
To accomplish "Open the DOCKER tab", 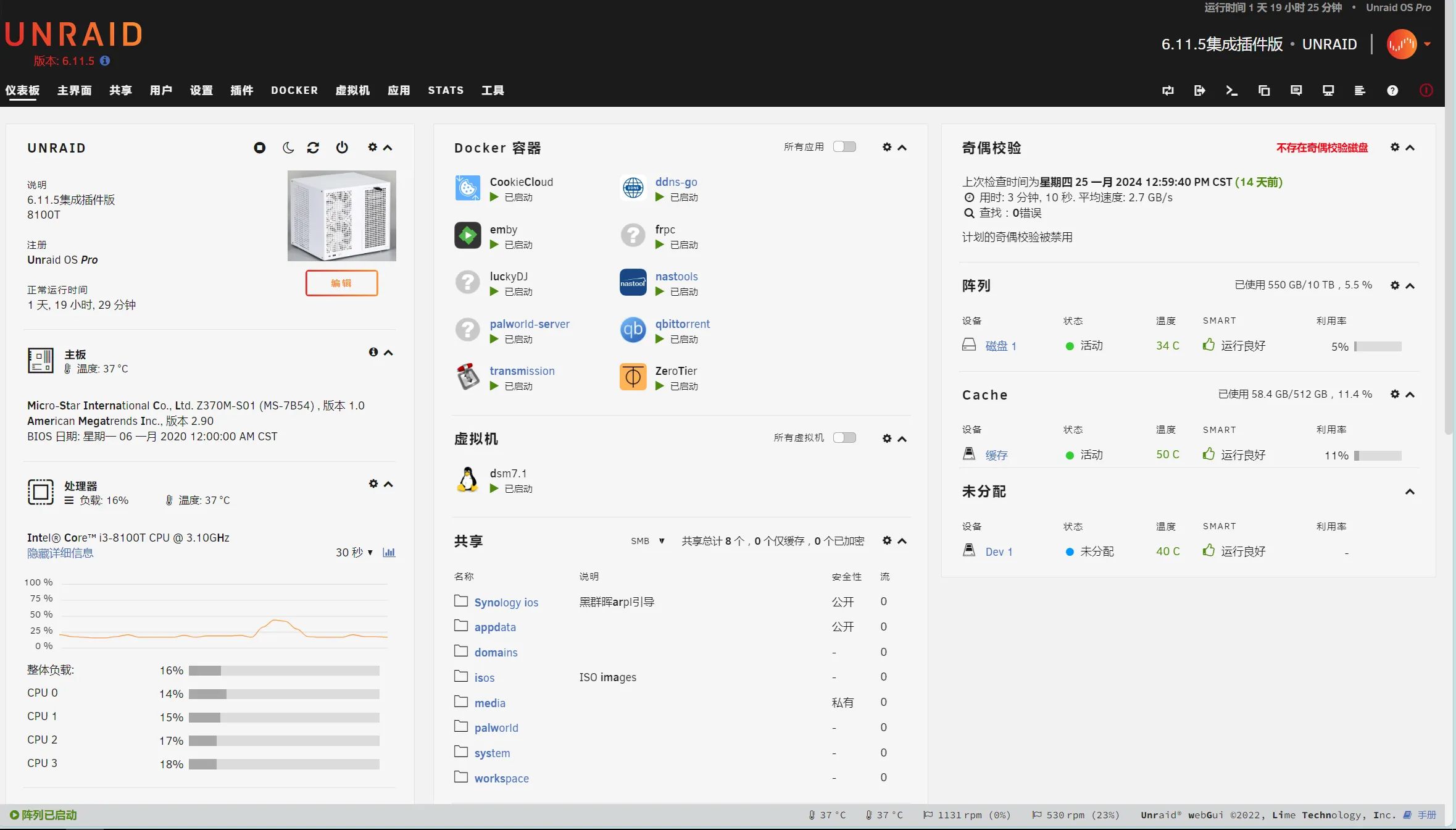I will [x=294, y=90].
